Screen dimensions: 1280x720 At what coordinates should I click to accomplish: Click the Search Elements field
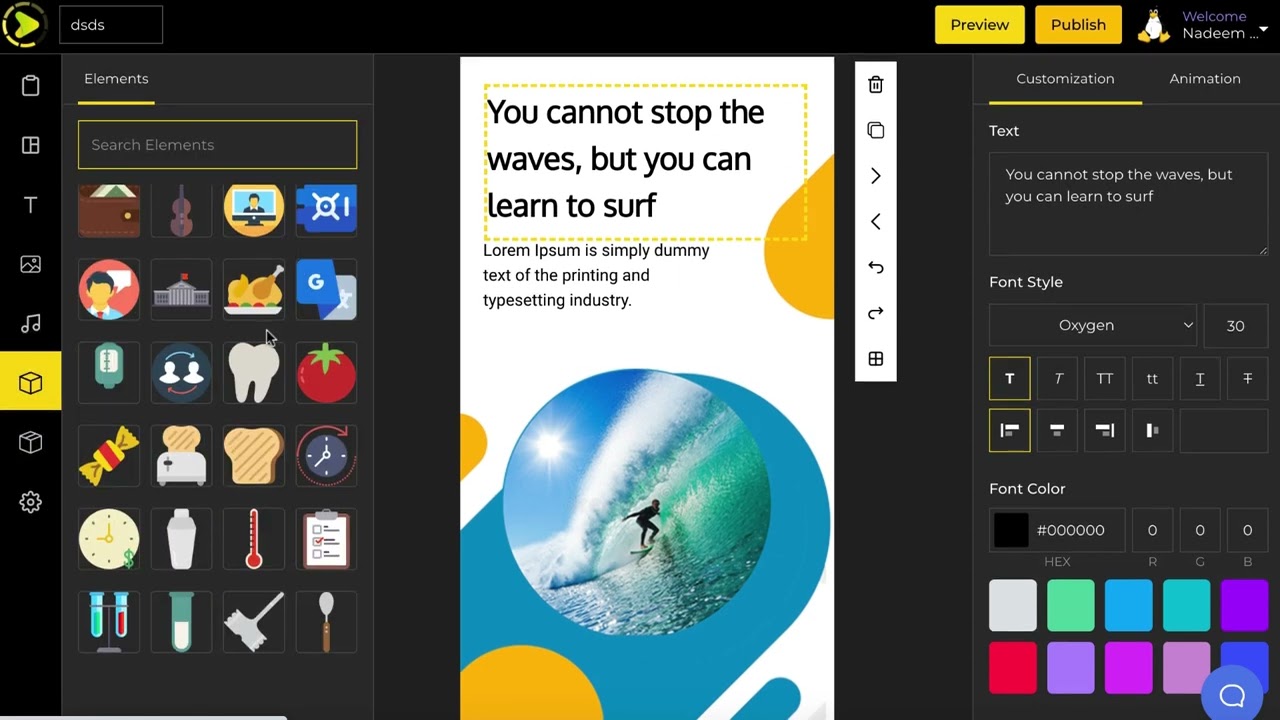coord(217,145)
